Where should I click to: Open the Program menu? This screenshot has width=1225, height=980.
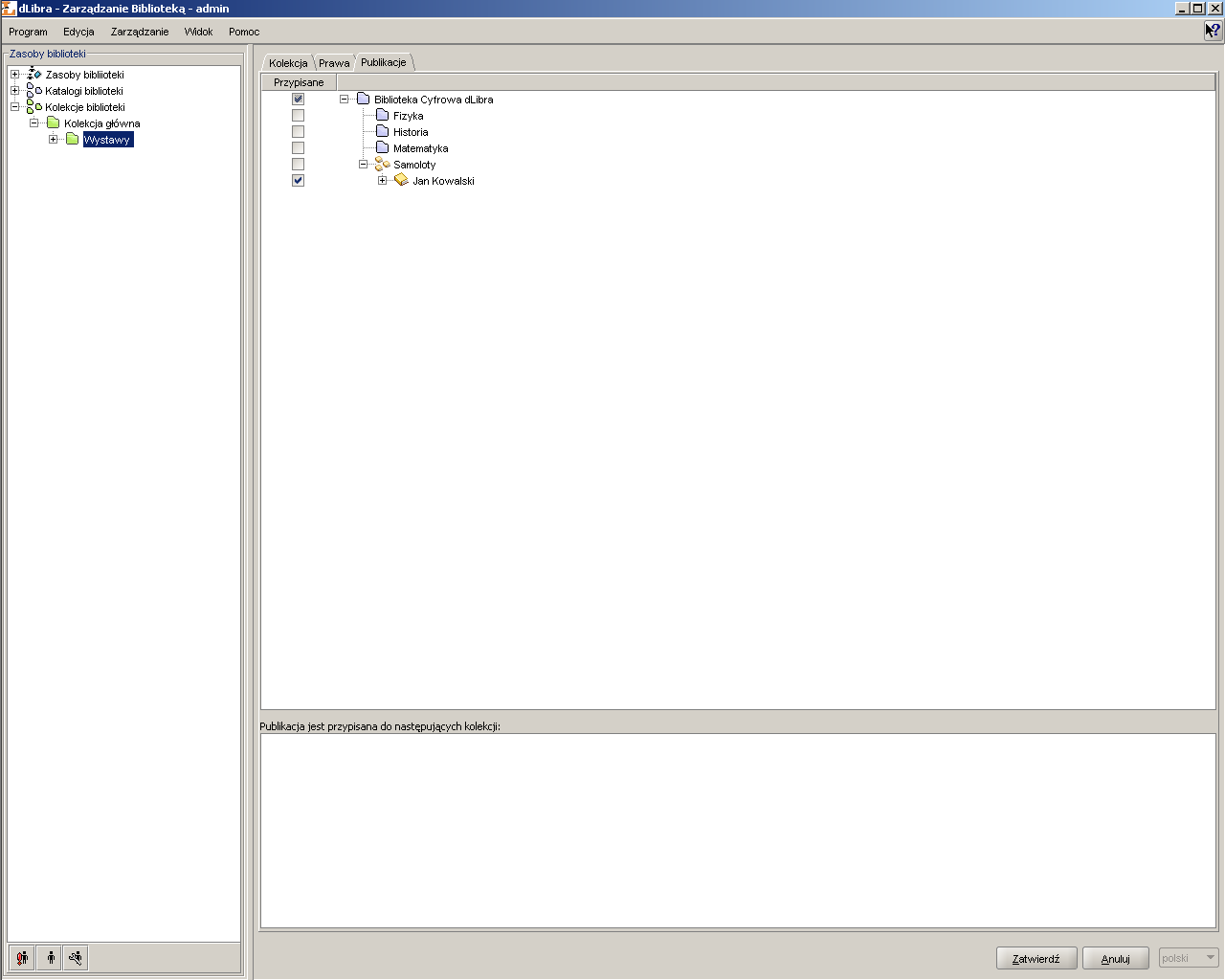tap(28, 32)
